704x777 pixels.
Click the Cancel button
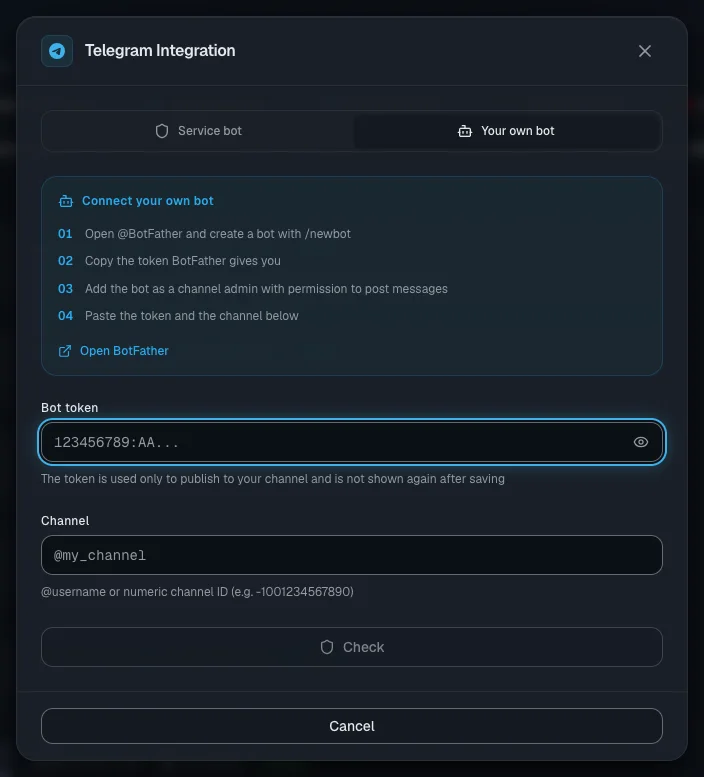(x=352, y=726)
